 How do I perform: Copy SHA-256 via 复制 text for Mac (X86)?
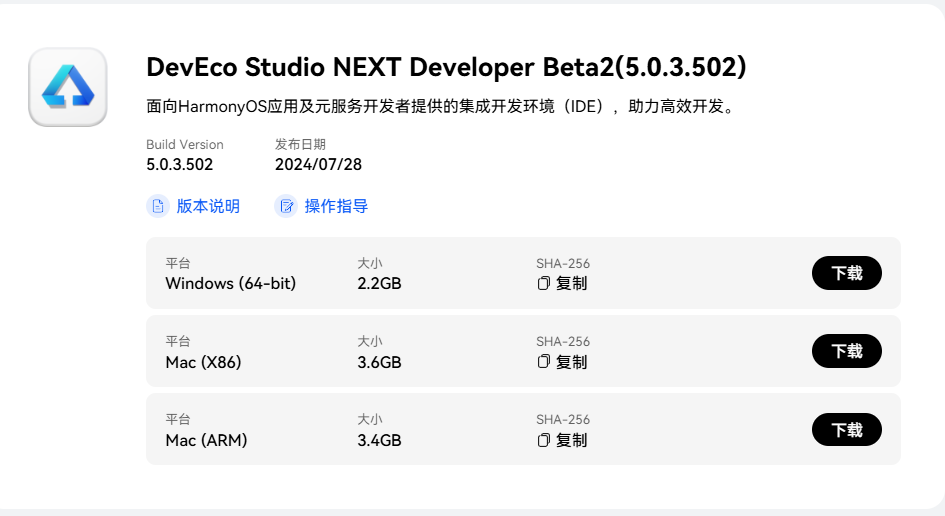point(571,361)
